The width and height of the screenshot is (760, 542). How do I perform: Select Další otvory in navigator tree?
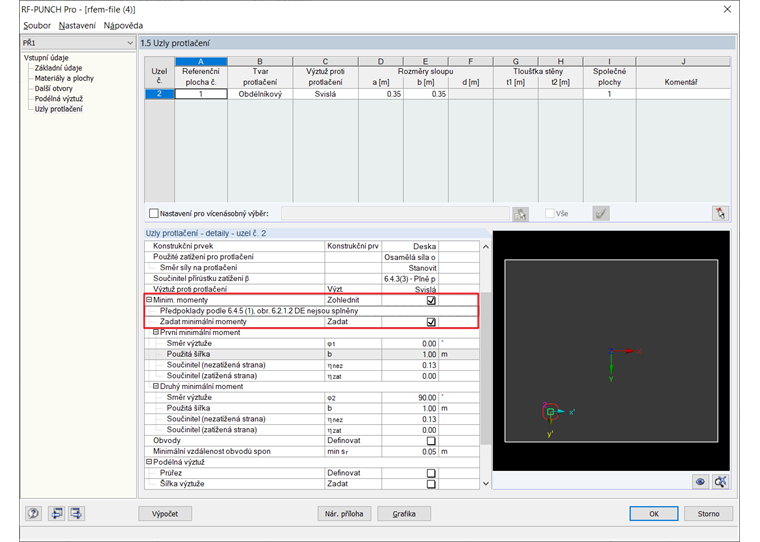click(x=53, y=88)
